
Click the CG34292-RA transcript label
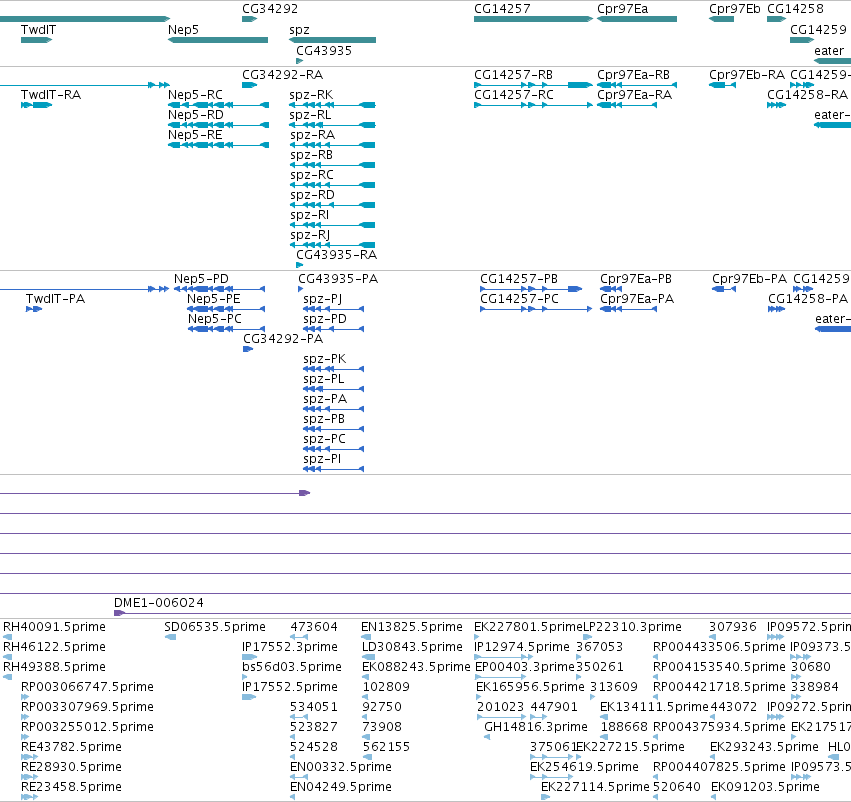click(x=282, y=75)
